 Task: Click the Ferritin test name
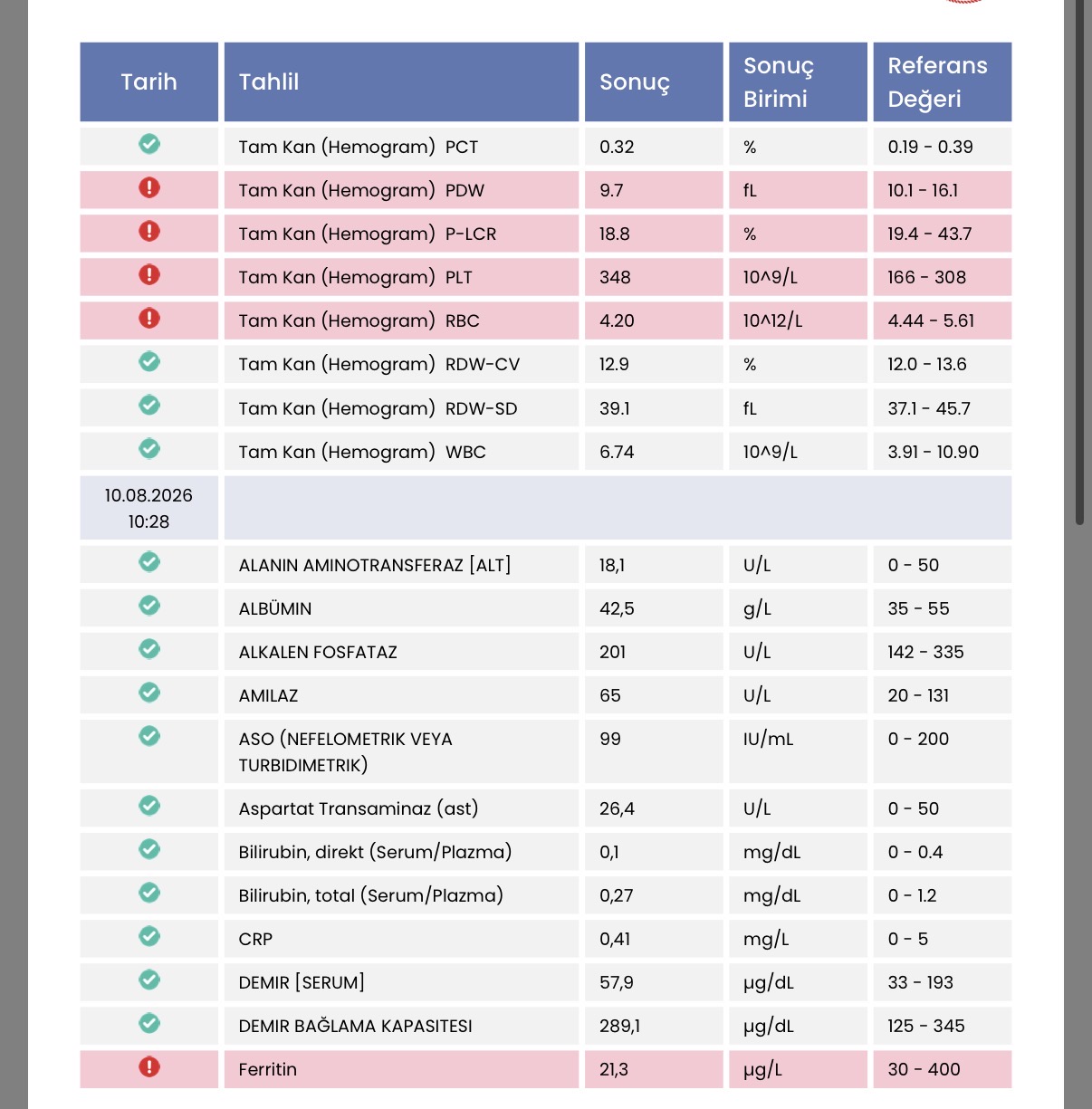(x=268, y=1069)
